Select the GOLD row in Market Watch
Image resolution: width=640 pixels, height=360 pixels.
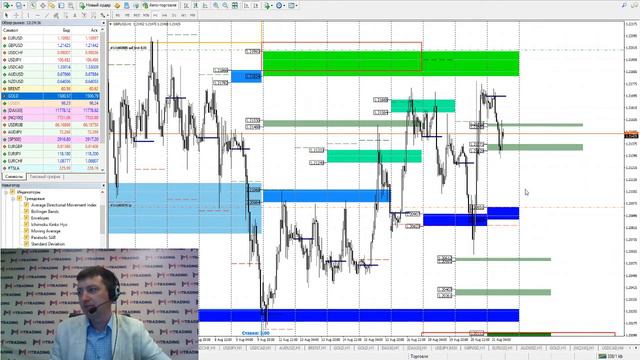pos(51,96)
